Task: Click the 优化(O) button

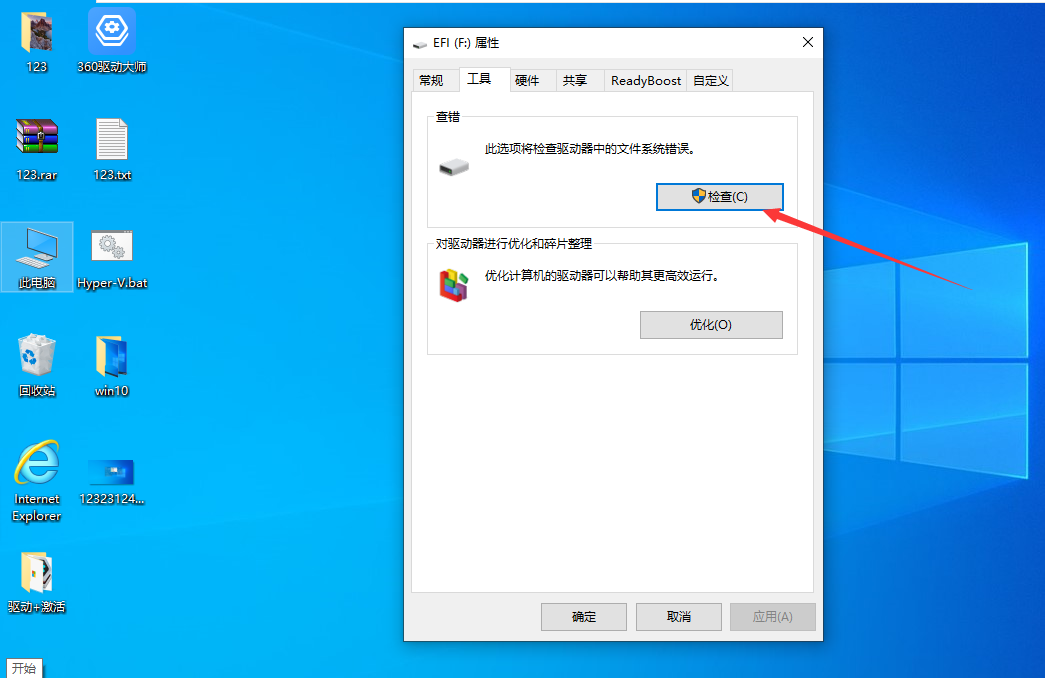Action: point(711,325)
